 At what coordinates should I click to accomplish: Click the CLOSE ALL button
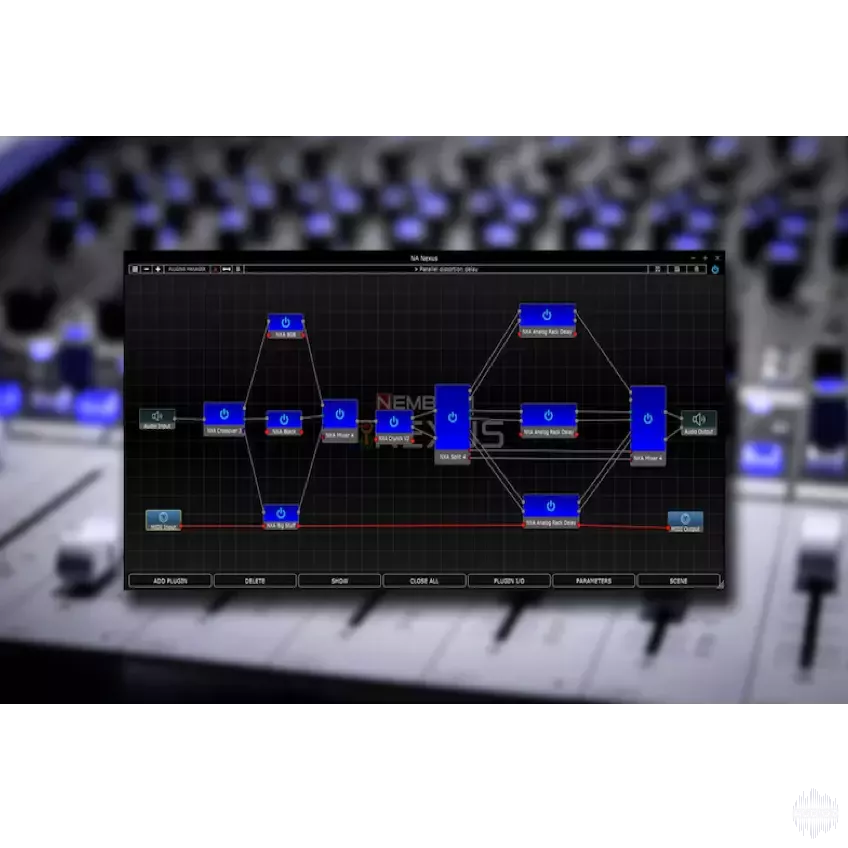pyautogui.click(x=424, y=581)
